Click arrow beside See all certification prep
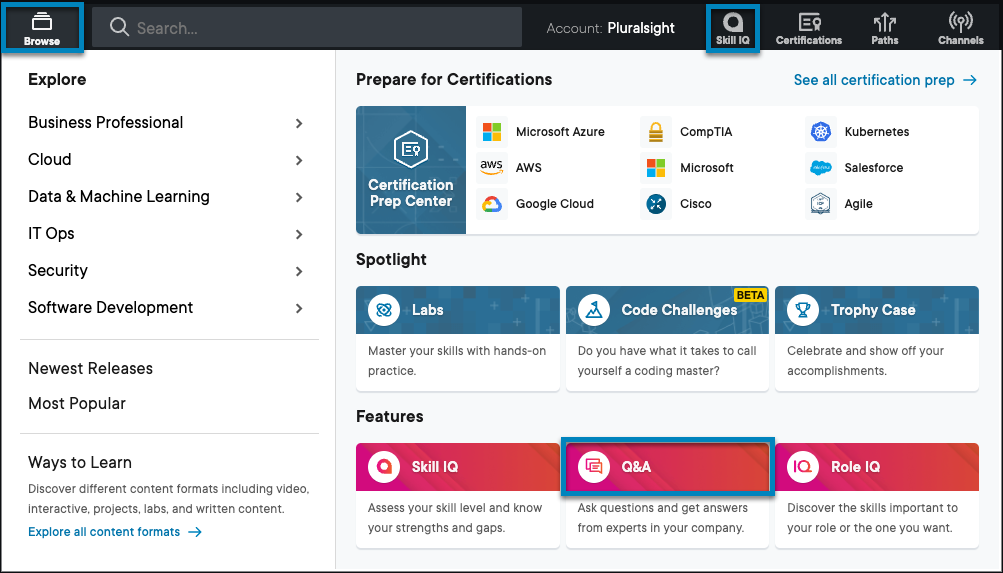Screen dimensions: 1003x573 970,80
